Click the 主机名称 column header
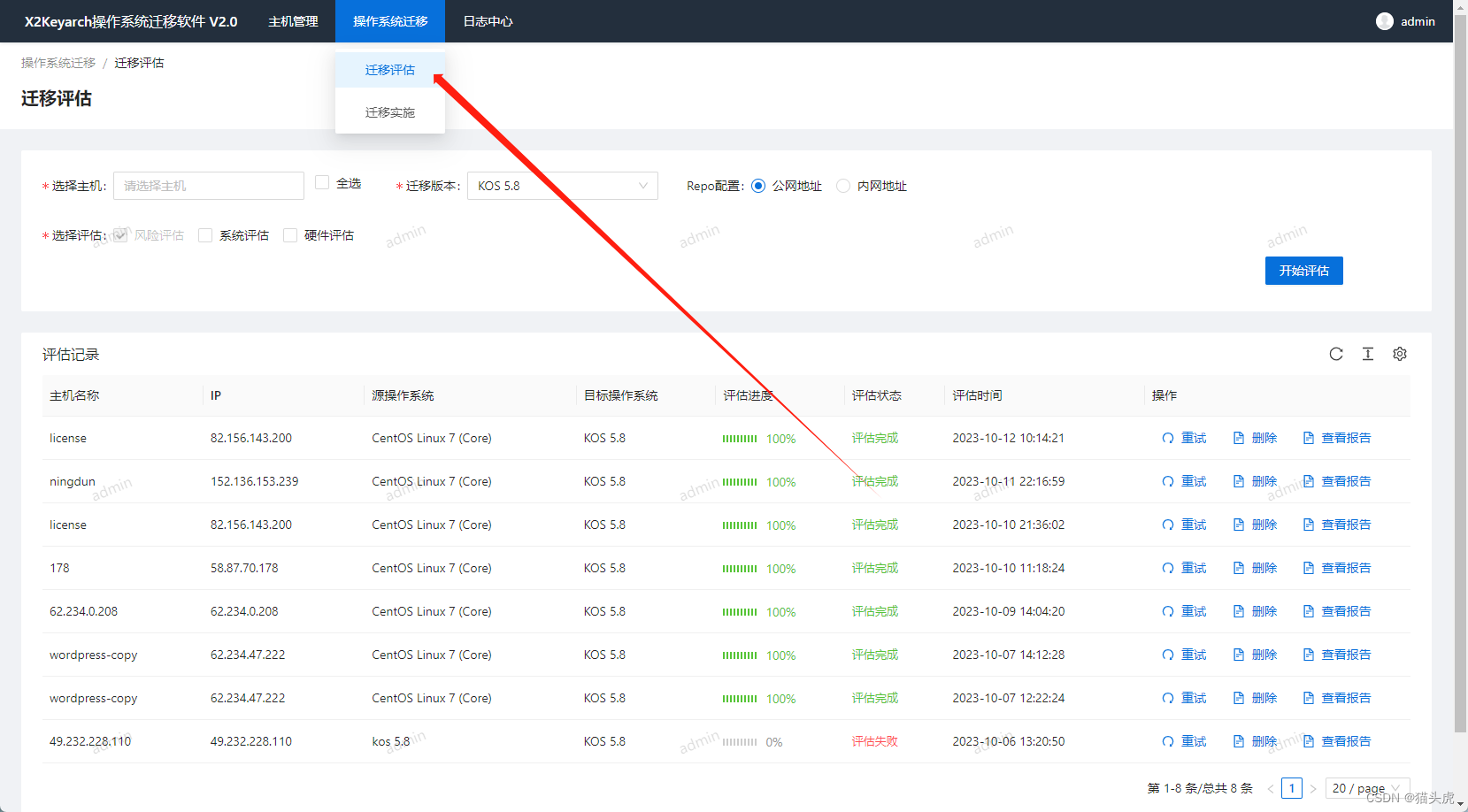Image resolution: width=1468 pixels, height=812 pixels. tap(74, 395)
